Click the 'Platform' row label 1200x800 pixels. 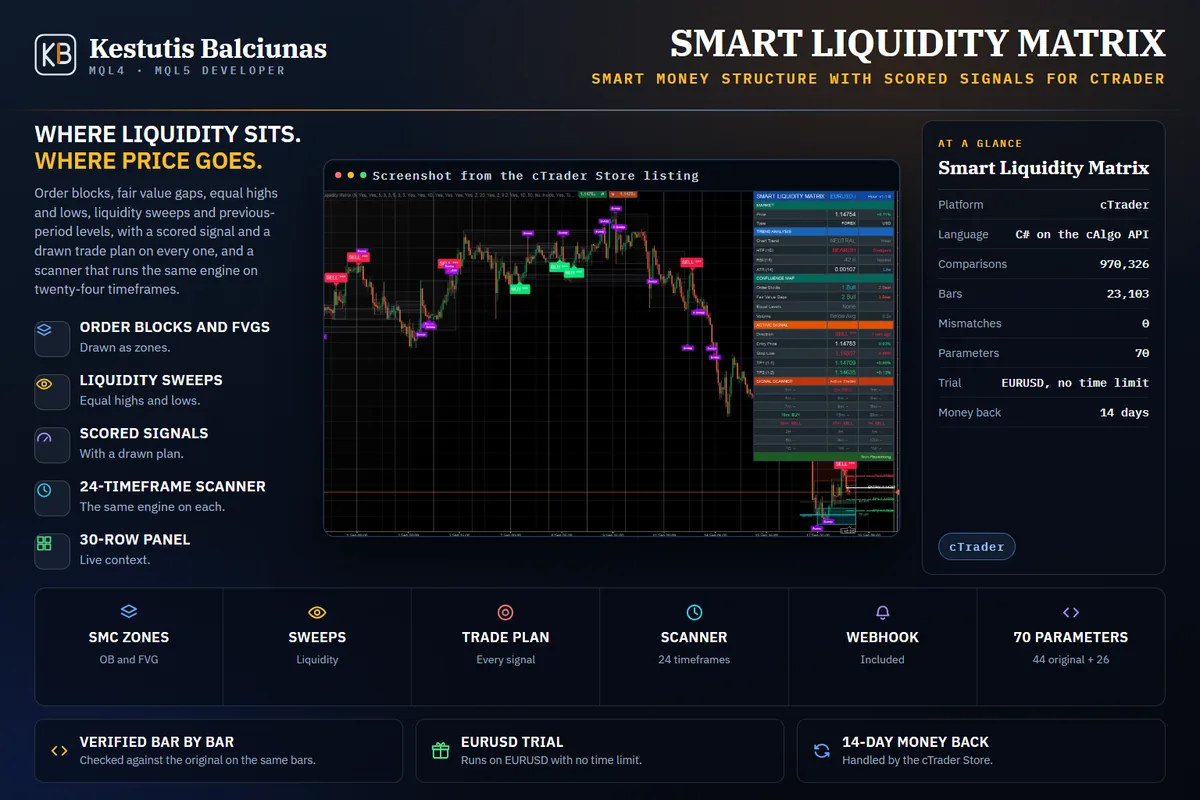960,205
